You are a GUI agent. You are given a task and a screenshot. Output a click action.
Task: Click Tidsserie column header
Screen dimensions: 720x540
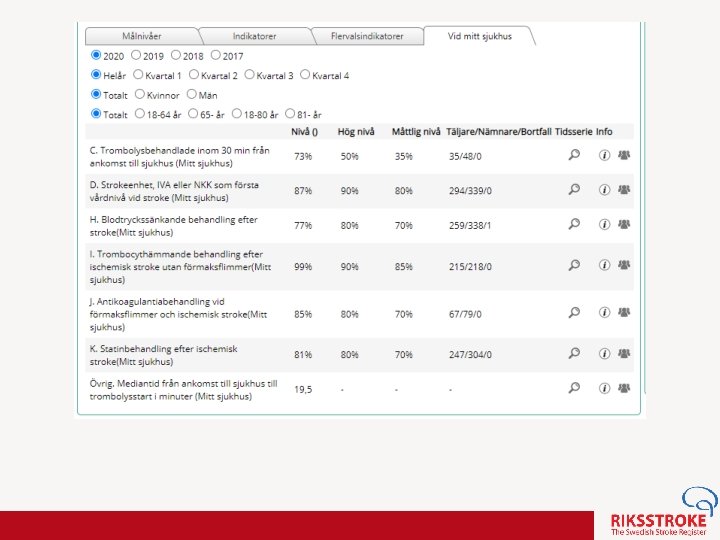coord(574,132)
